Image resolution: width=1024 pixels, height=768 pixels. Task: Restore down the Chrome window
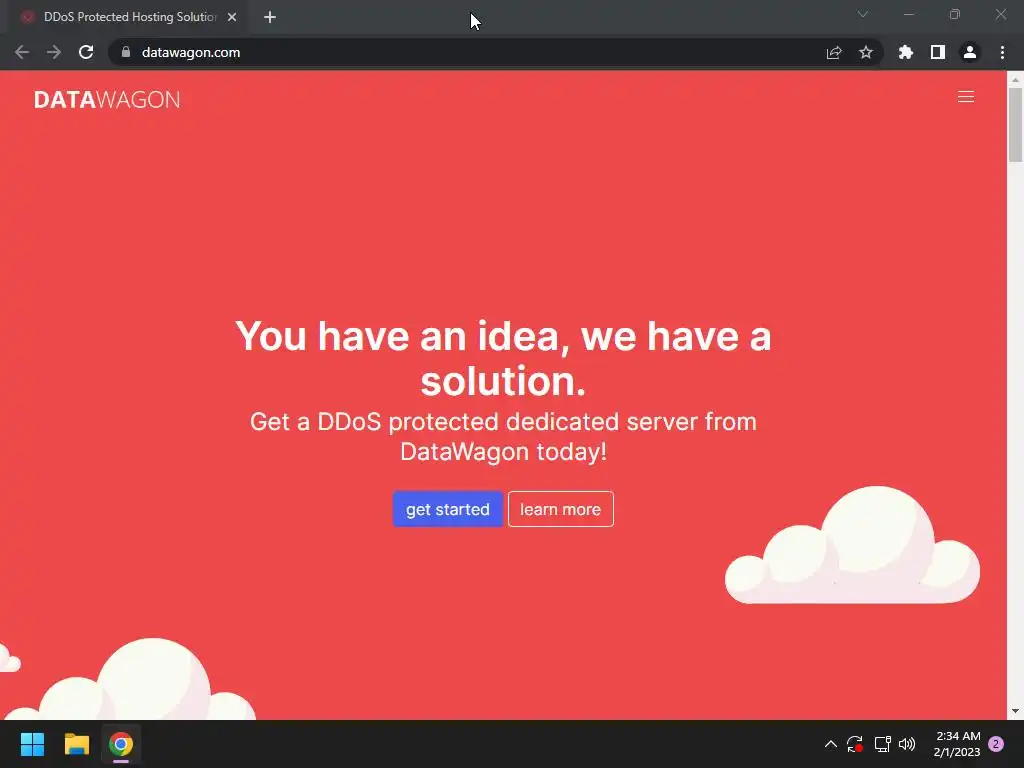click(x=955, y=14)
